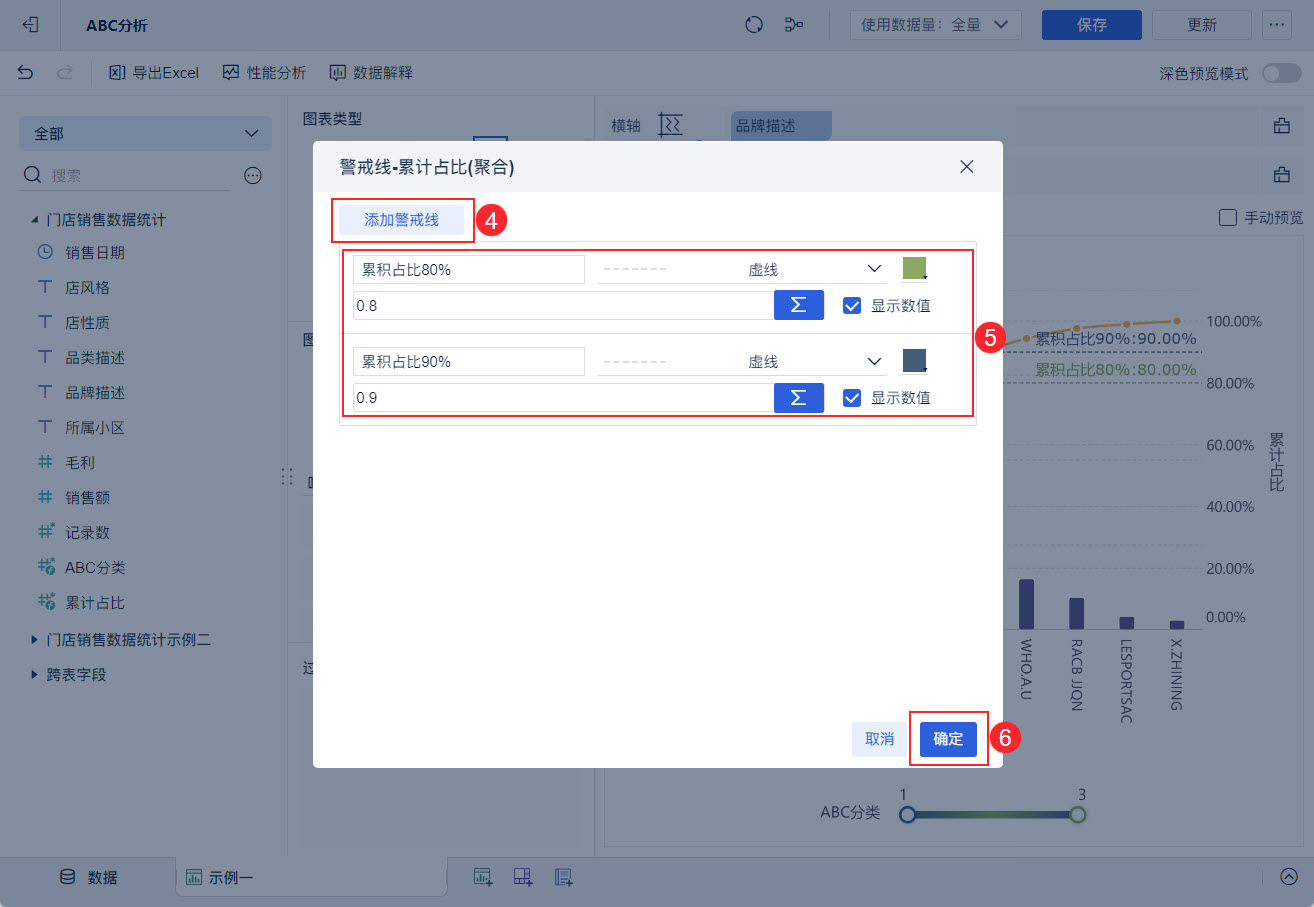Image resolution: width=1314 pixels, height=907 pixels.
Task: Click the blue 保存 button
Action: click(x=1092, y=25)
